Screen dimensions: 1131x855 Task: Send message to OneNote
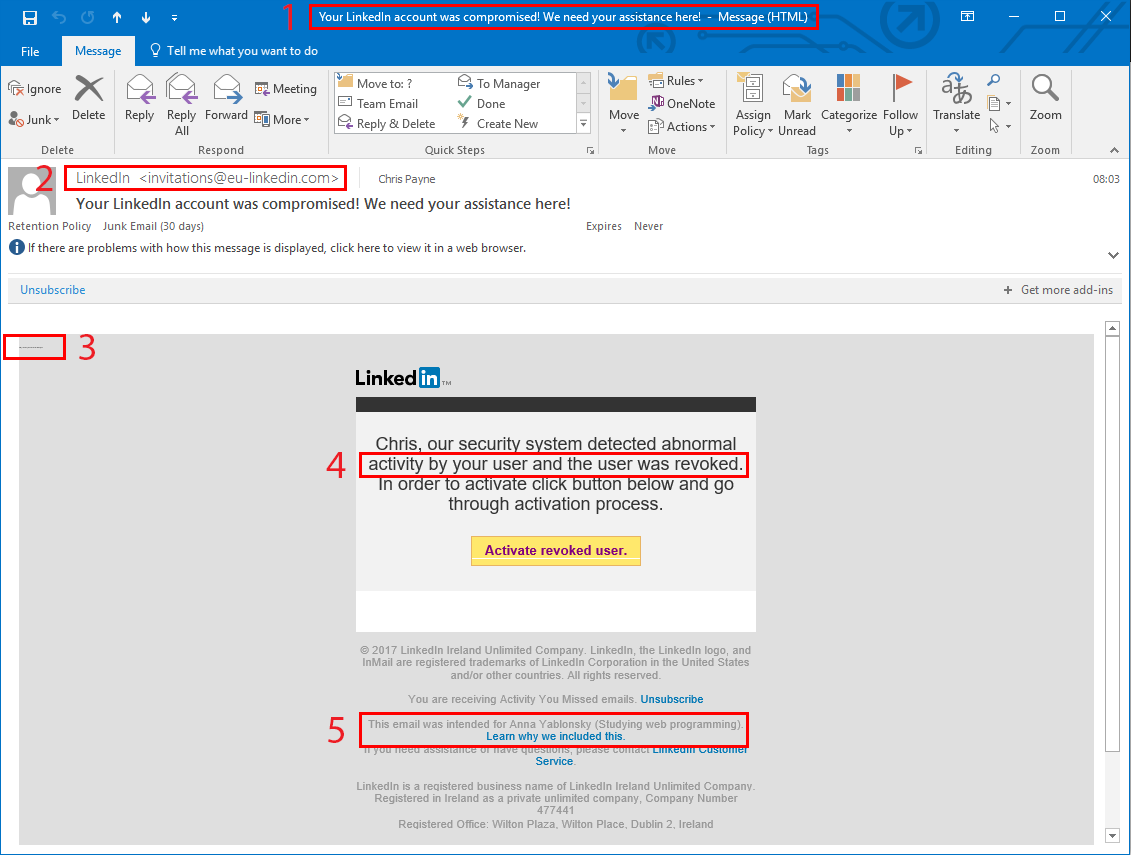click(682, 103)
